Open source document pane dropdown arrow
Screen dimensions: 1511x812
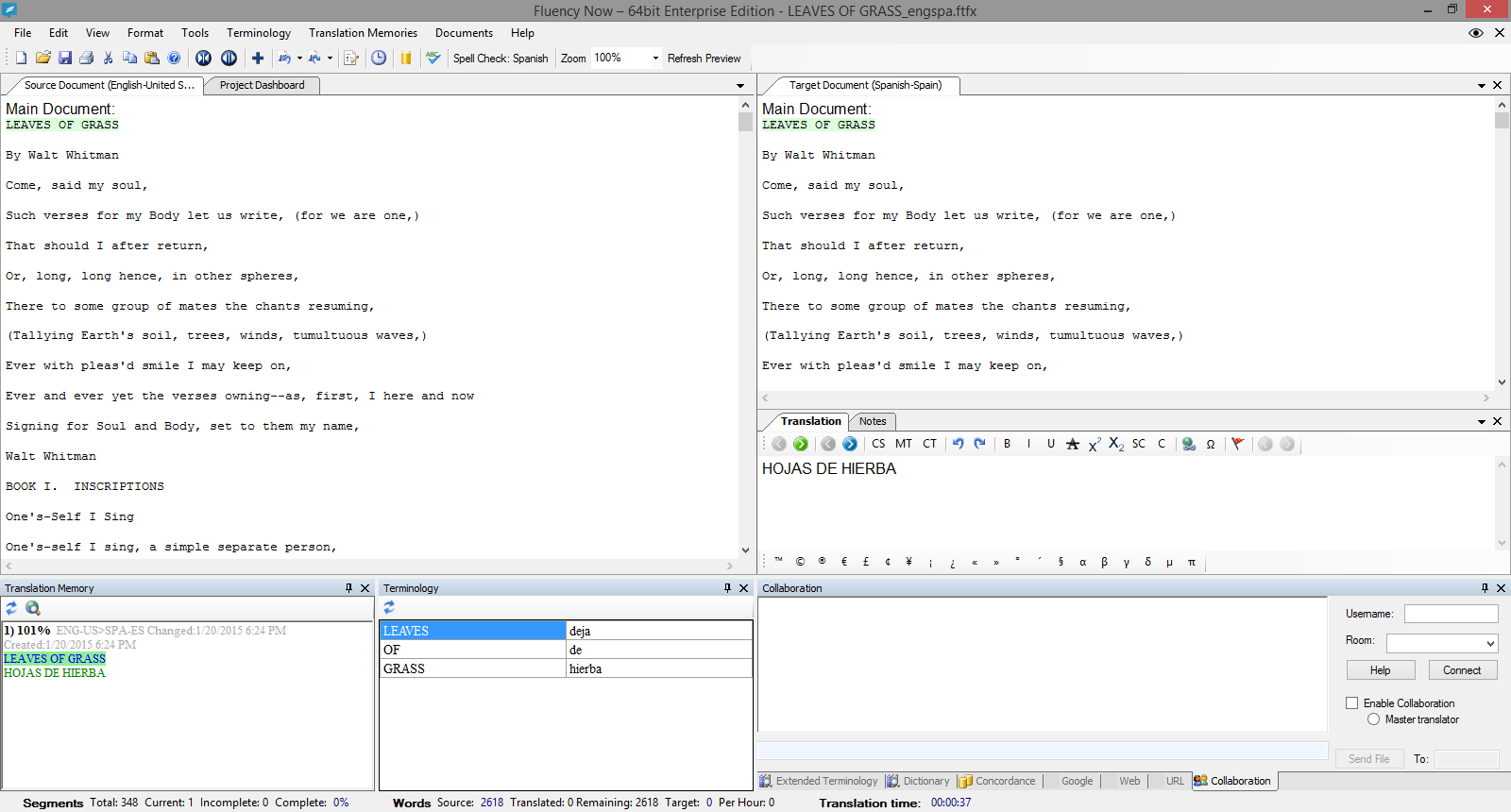(x=740, y=86)
